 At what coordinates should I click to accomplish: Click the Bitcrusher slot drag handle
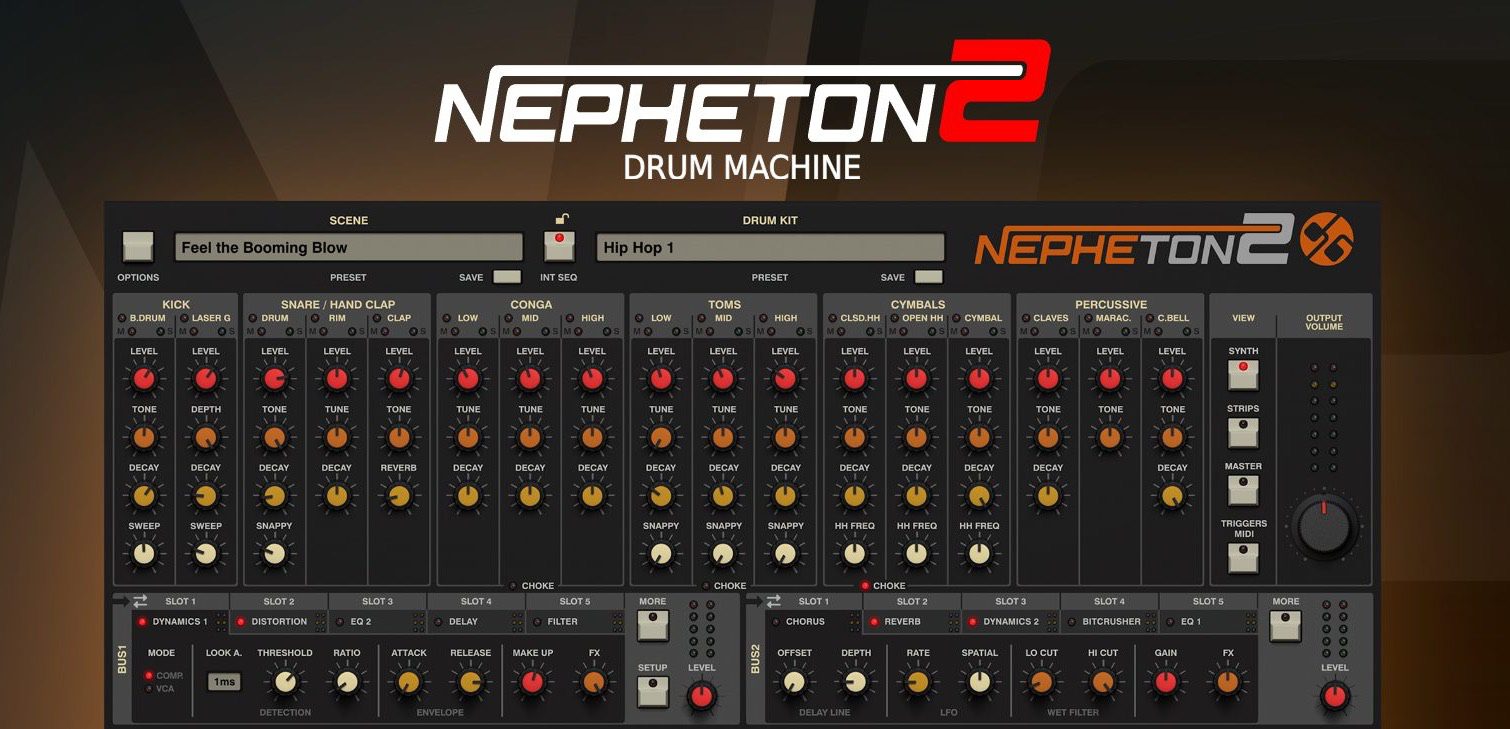1153,622
